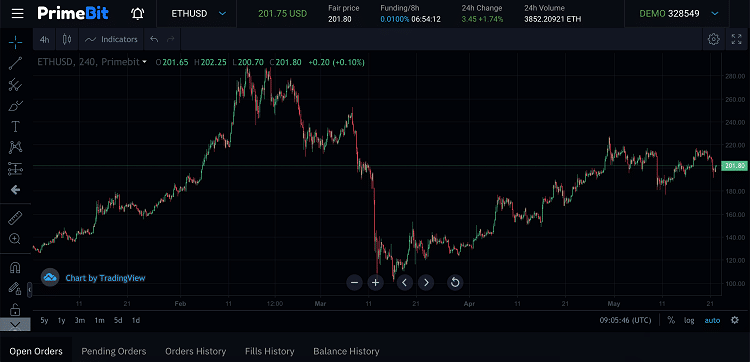Switch to Orders History tab
750x362 pixels.
(196, 351)
